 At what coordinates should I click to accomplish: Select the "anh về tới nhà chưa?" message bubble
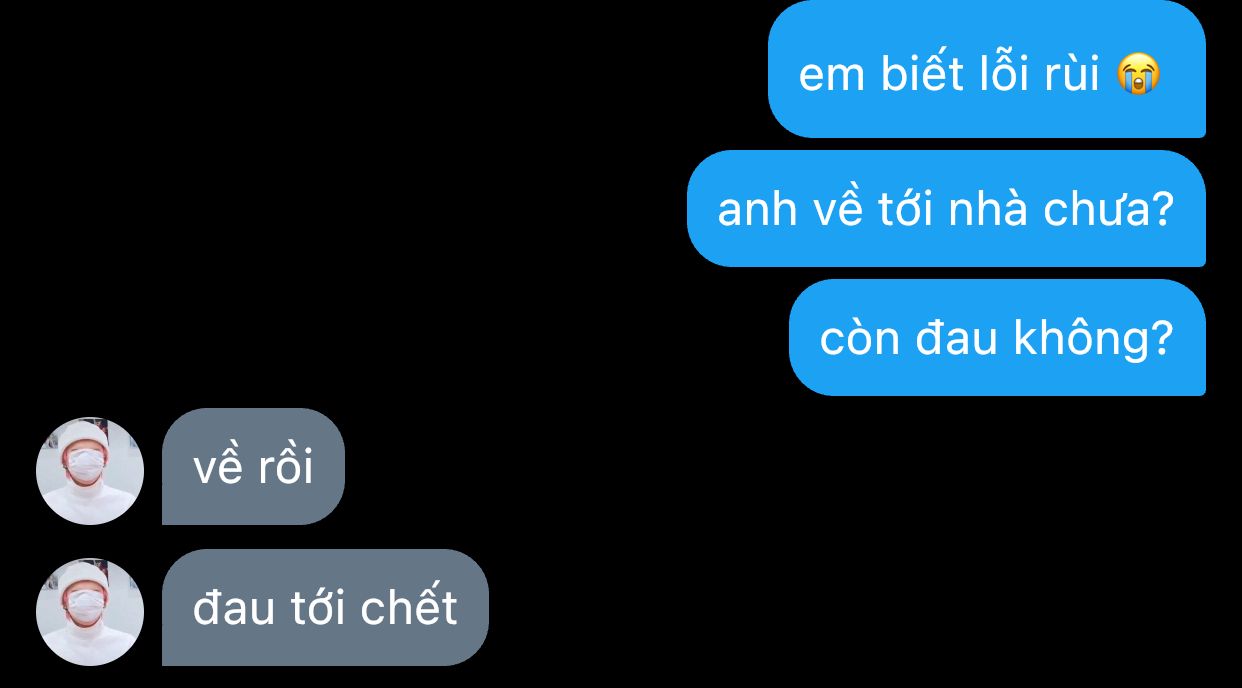tap(946, 208)
